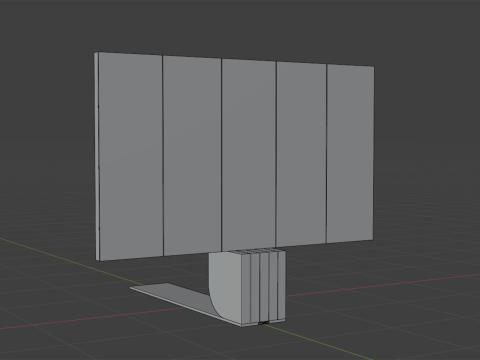Select the rightmost face of the monitor screen
Viewport: 480px width, 360px height.
click(350, 153)
